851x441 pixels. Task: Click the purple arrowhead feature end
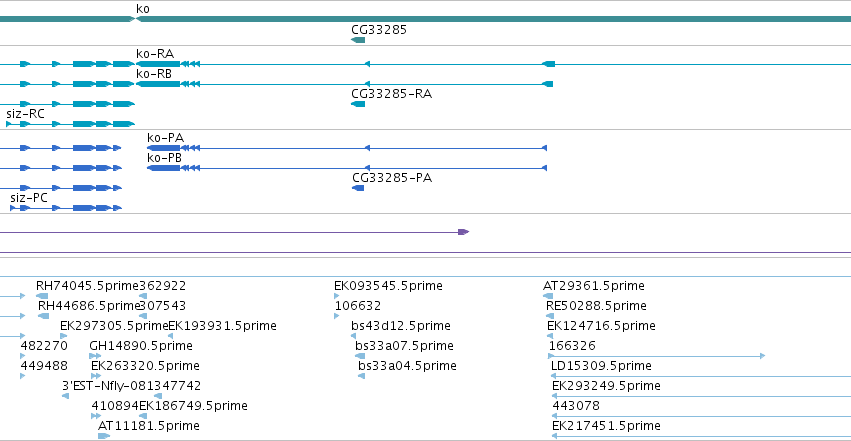click(463, 232)
